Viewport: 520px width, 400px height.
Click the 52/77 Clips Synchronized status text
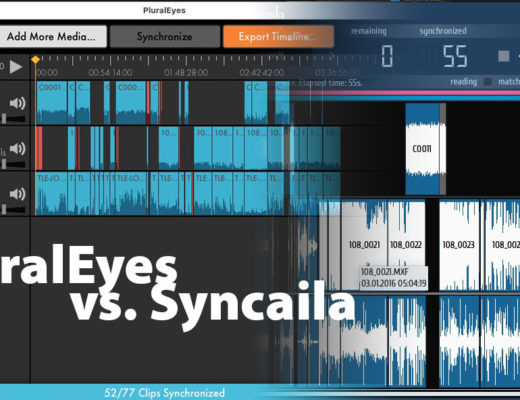[x=165, y=393]
